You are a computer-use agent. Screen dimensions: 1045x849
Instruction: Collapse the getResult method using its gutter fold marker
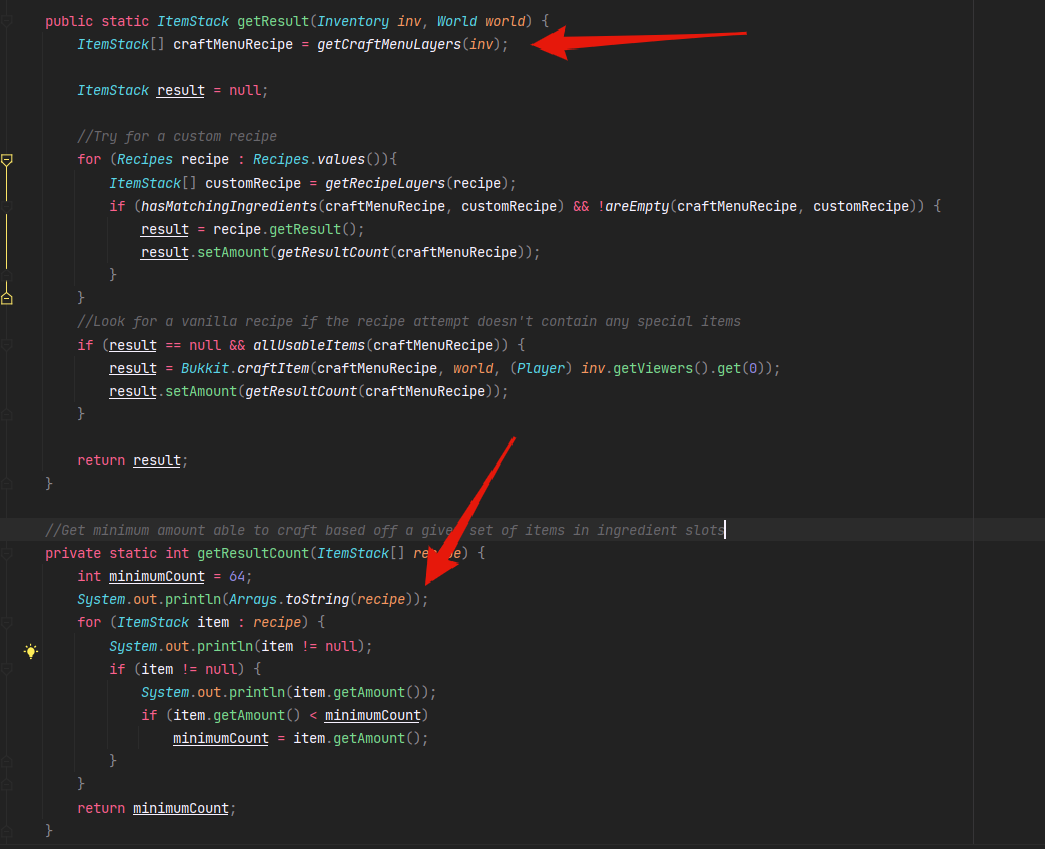7,21
